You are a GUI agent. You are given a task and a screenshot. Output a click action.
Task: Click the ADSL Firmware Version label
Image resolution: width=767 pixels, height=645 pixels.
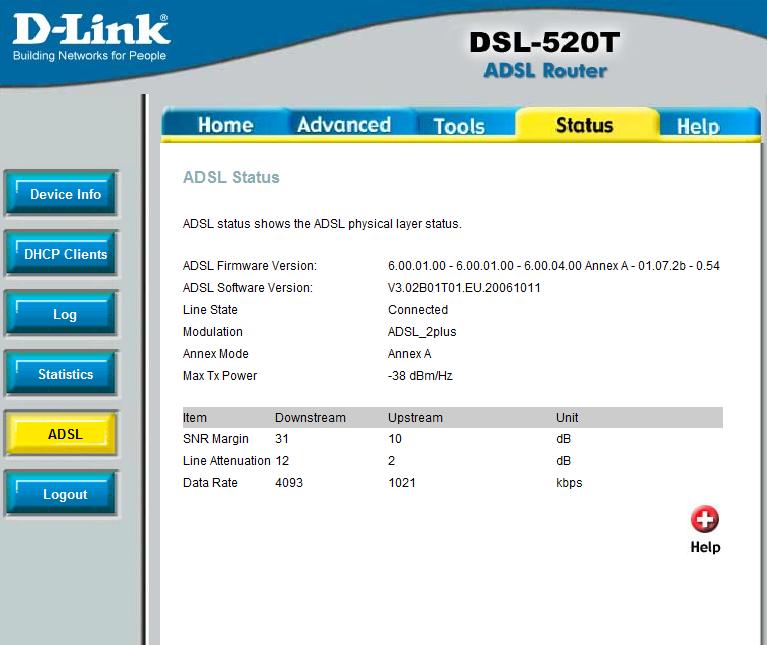pyautogui.click(x=249, y=266)
